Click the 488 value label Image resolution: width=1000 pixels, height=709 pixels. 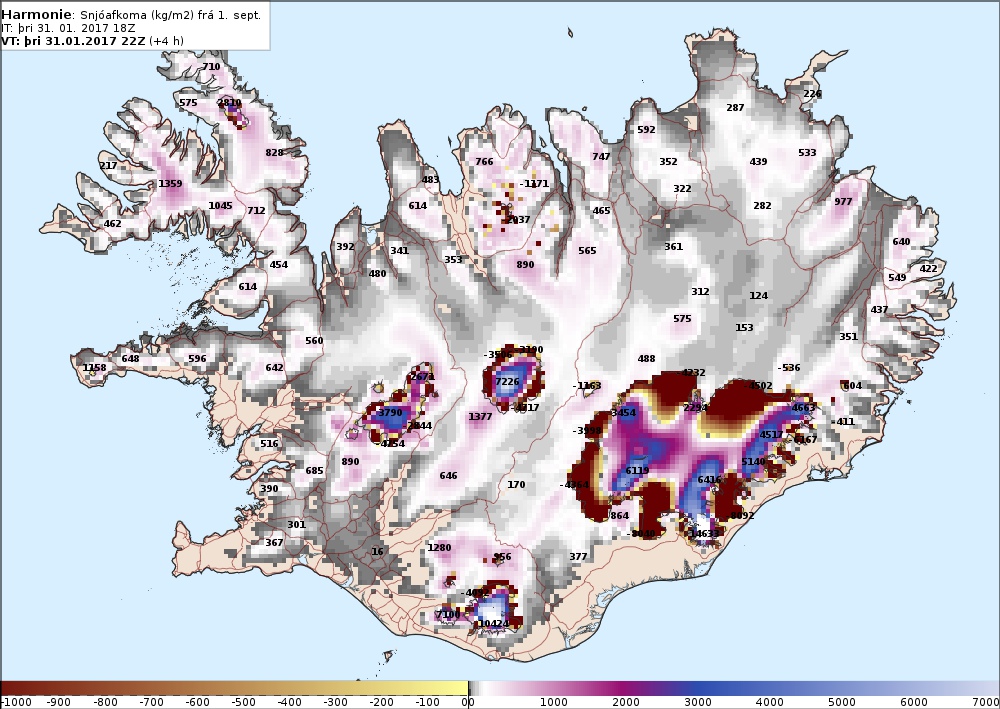[646, 358]
